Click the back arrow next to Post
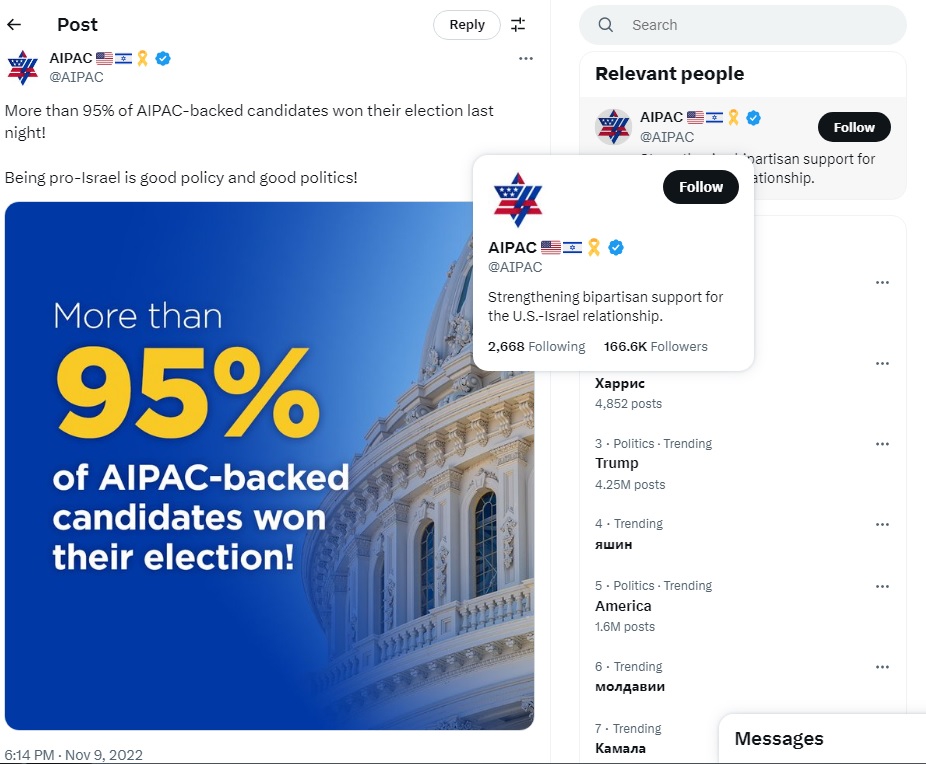 (14, 25)
